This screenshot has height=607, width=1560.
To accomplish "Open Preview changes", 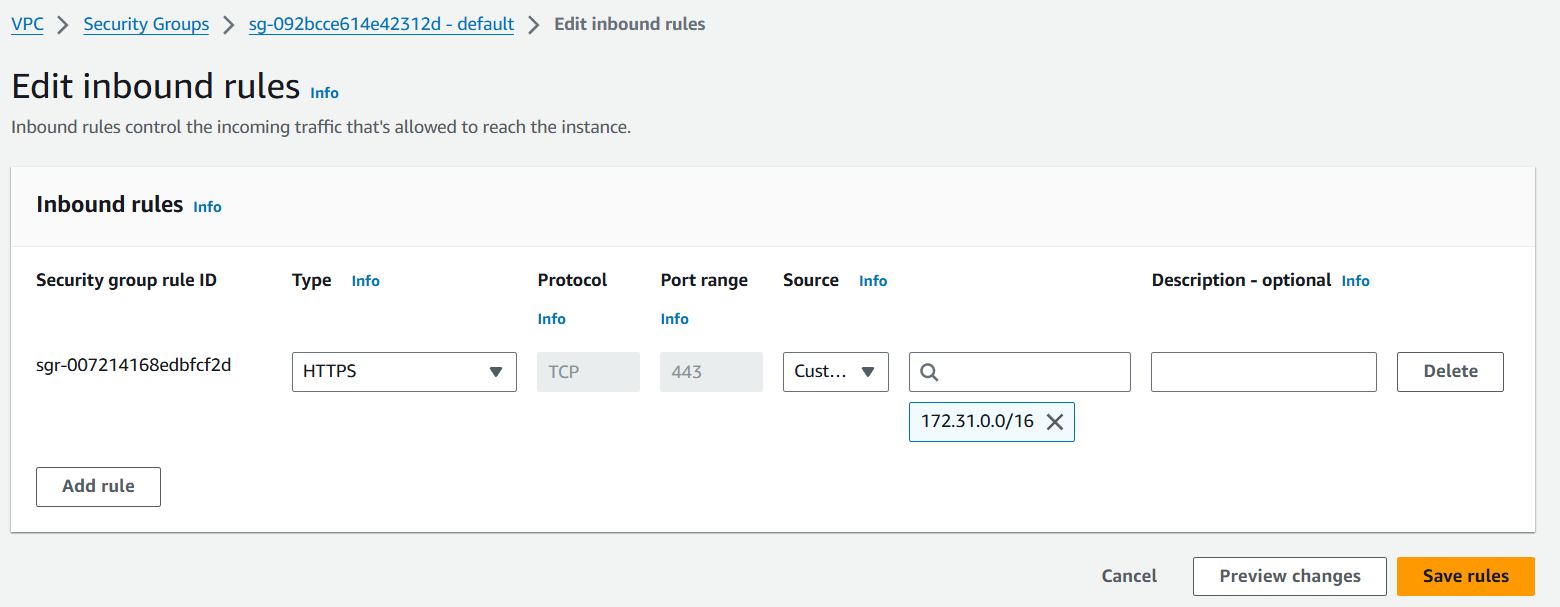I will click(x=1289, y=576).
